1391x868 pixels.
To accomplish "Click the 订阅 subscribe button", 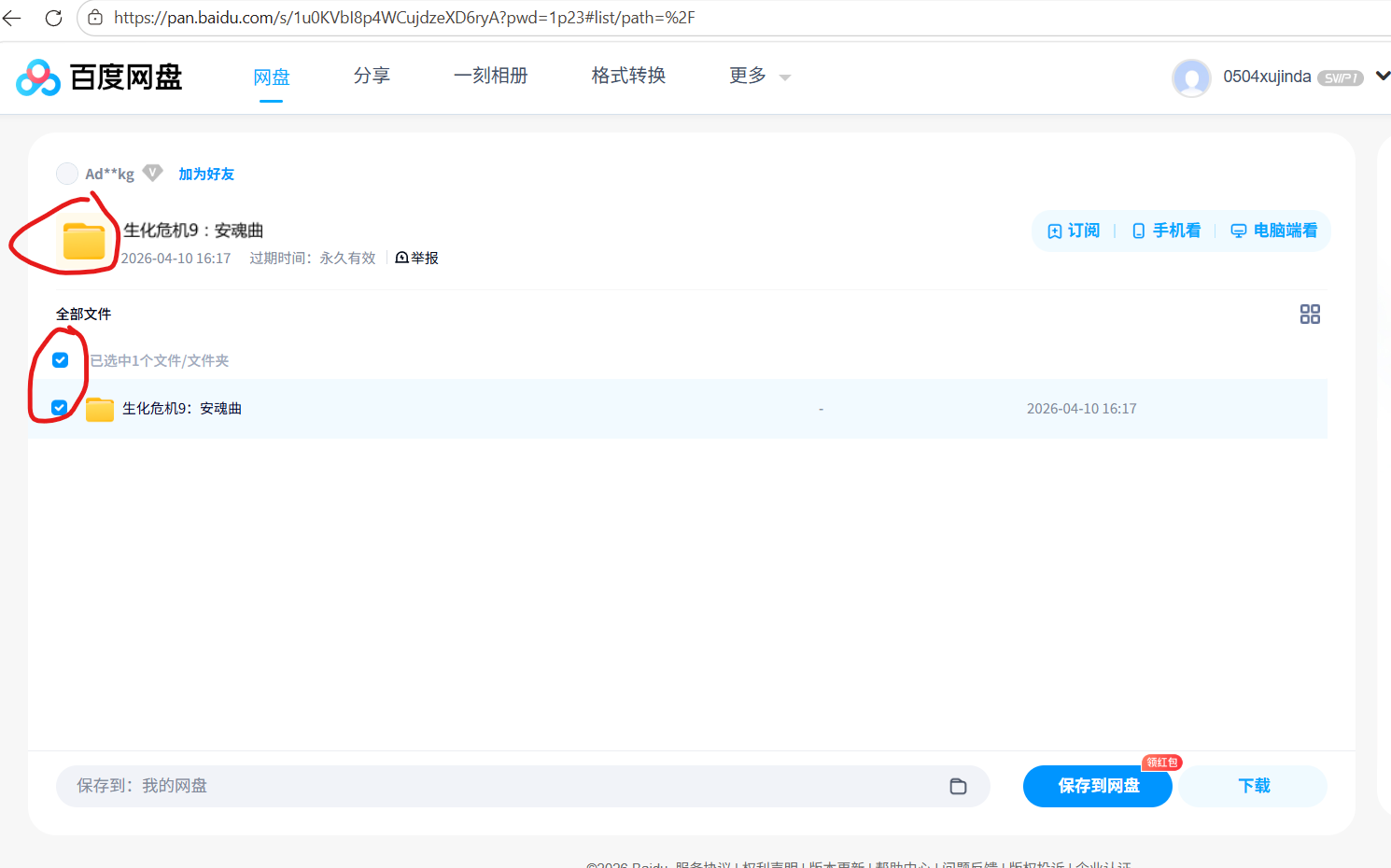I will (1074, 231).
